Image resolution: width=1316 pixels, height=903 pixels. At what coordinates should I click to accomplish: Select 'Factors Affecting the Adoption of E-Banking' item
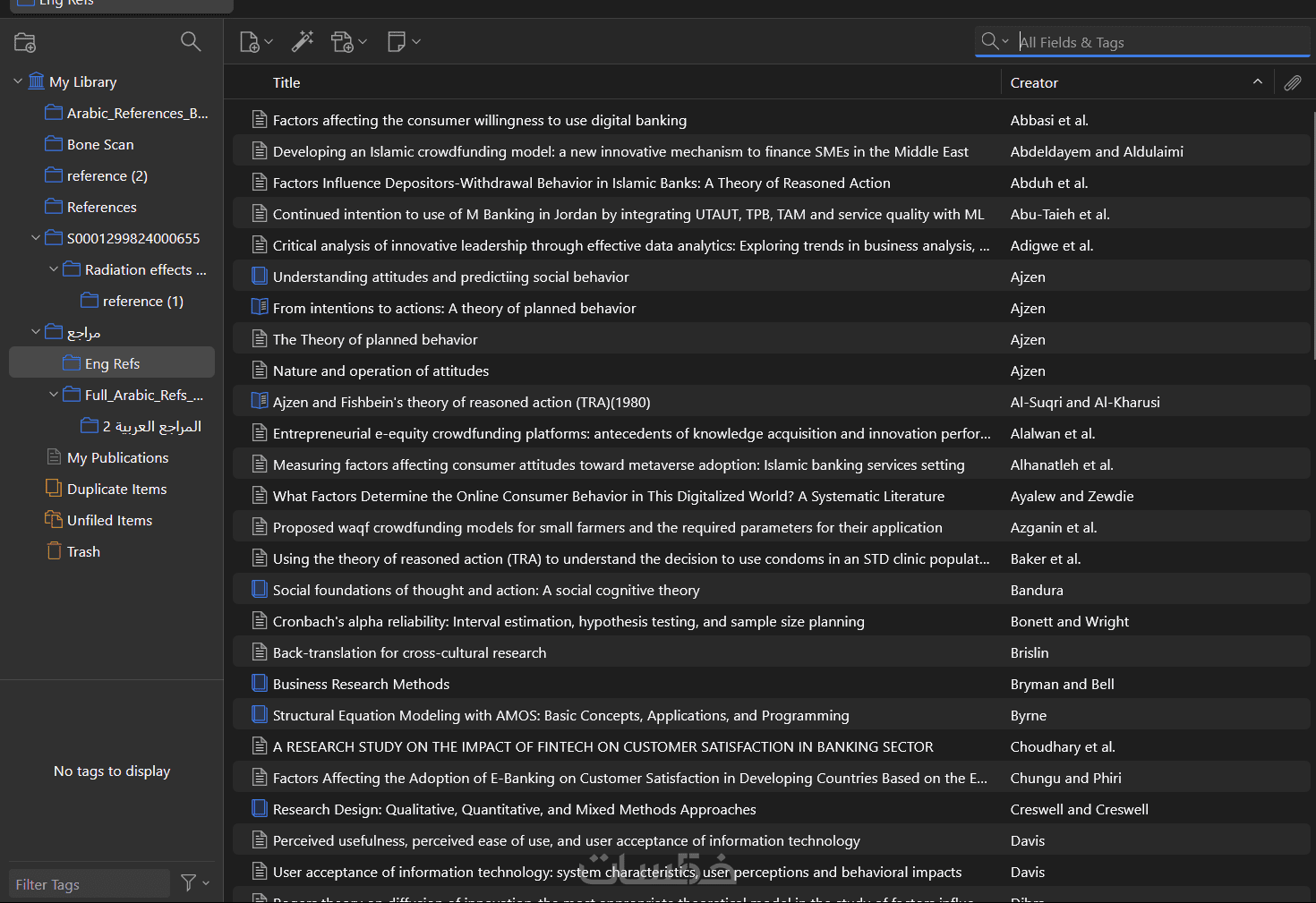pos(772,778)
